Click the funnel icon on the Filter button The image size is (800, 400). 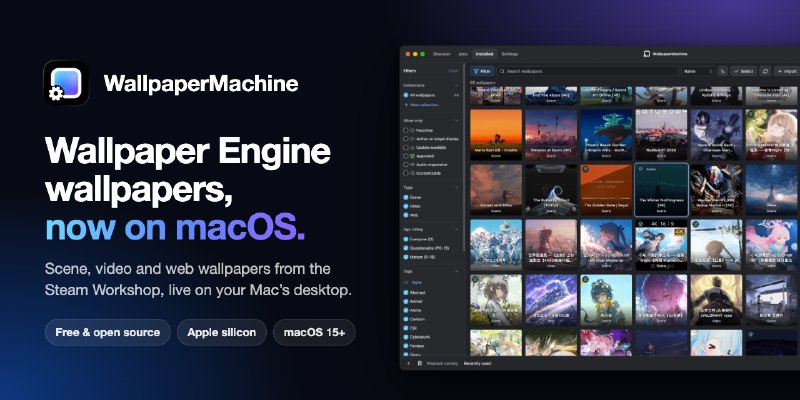point(476,71)
